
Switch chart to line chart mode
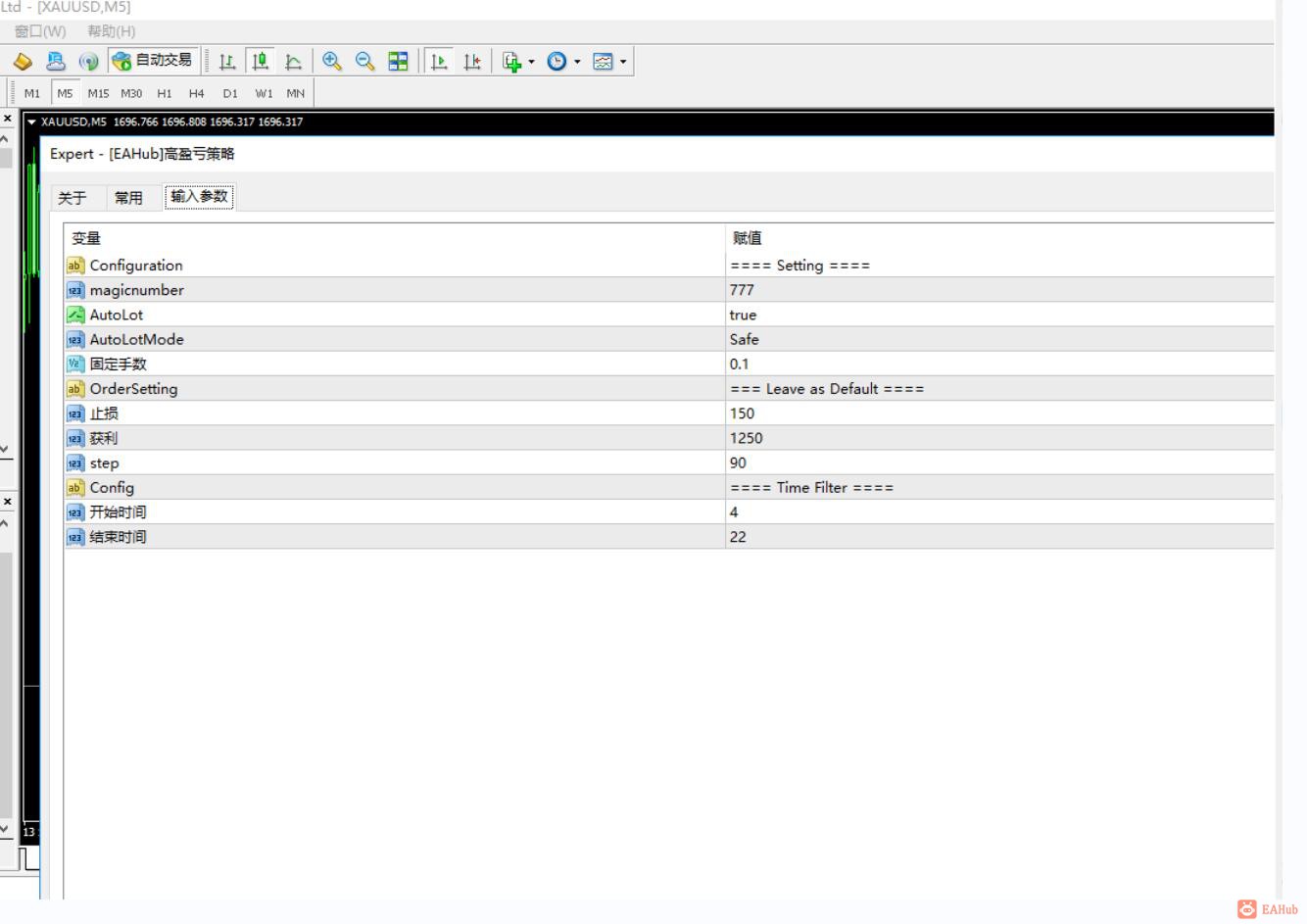(x=293, y=62)
